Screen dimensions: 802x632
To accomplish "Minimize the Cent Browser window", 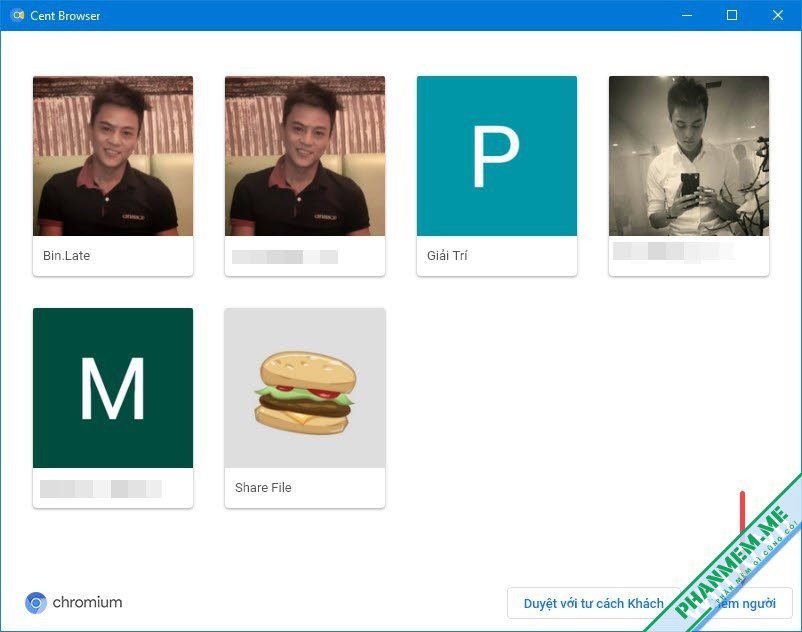I will click(x=687, y=15).
